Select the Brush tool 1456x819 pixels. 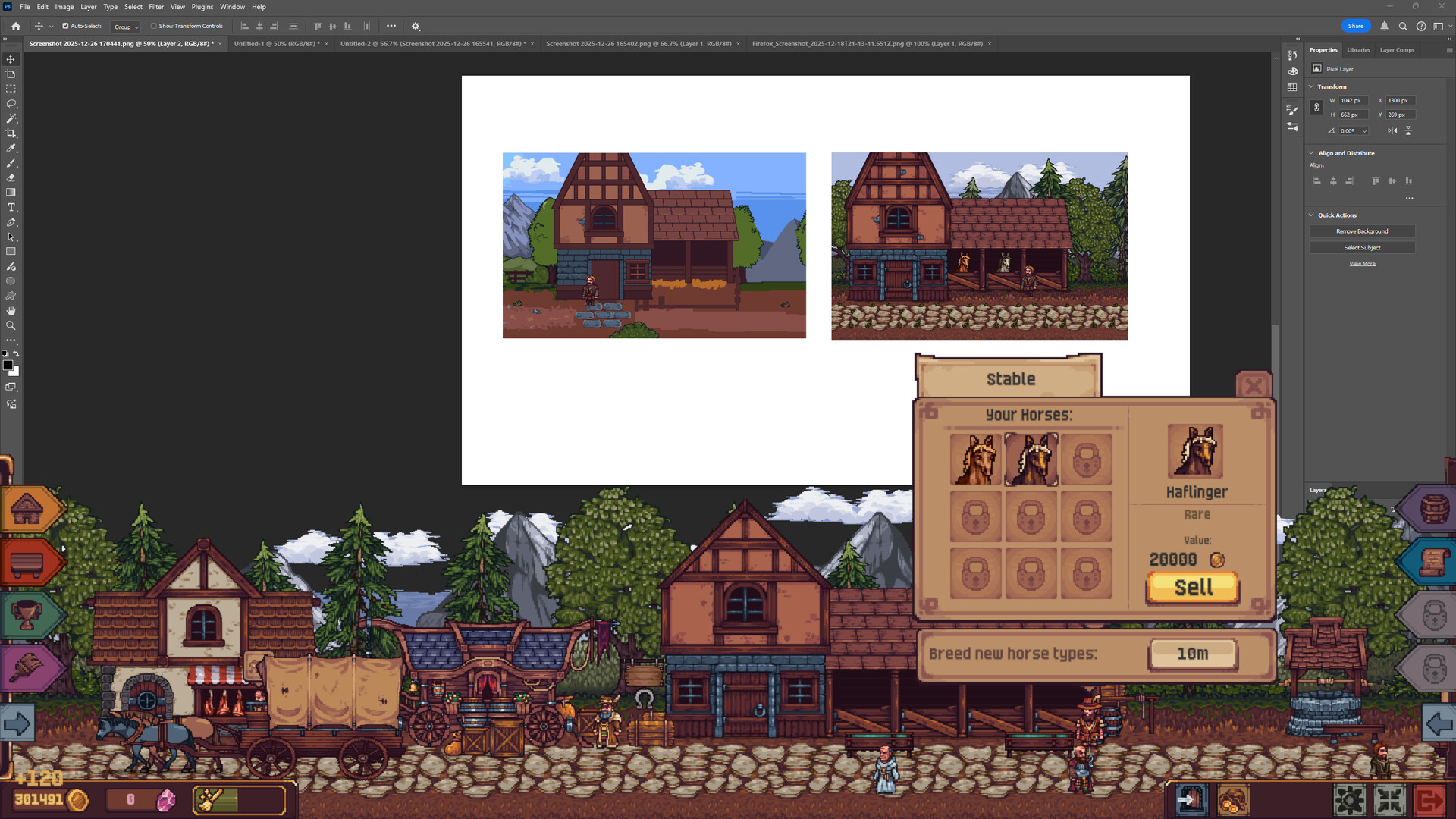[11, 163]
